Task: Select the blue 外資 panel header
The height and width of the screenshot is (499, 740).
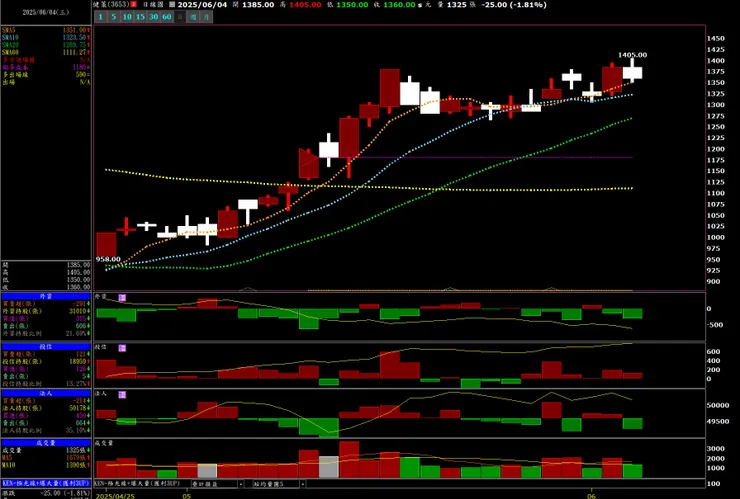Action: (46, 296)
